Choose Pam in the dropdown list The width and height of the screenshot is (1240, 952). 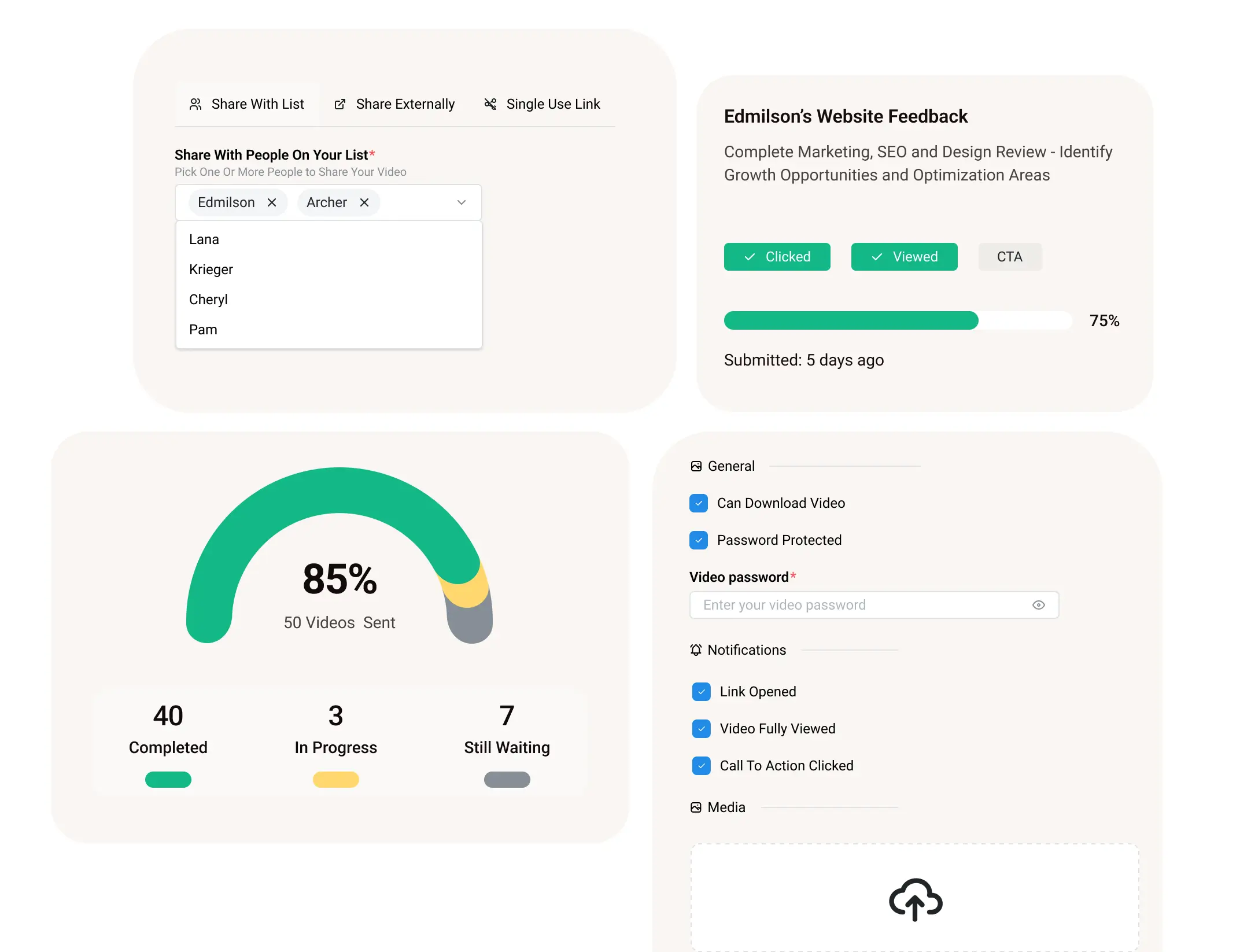[x=204, y=330]
